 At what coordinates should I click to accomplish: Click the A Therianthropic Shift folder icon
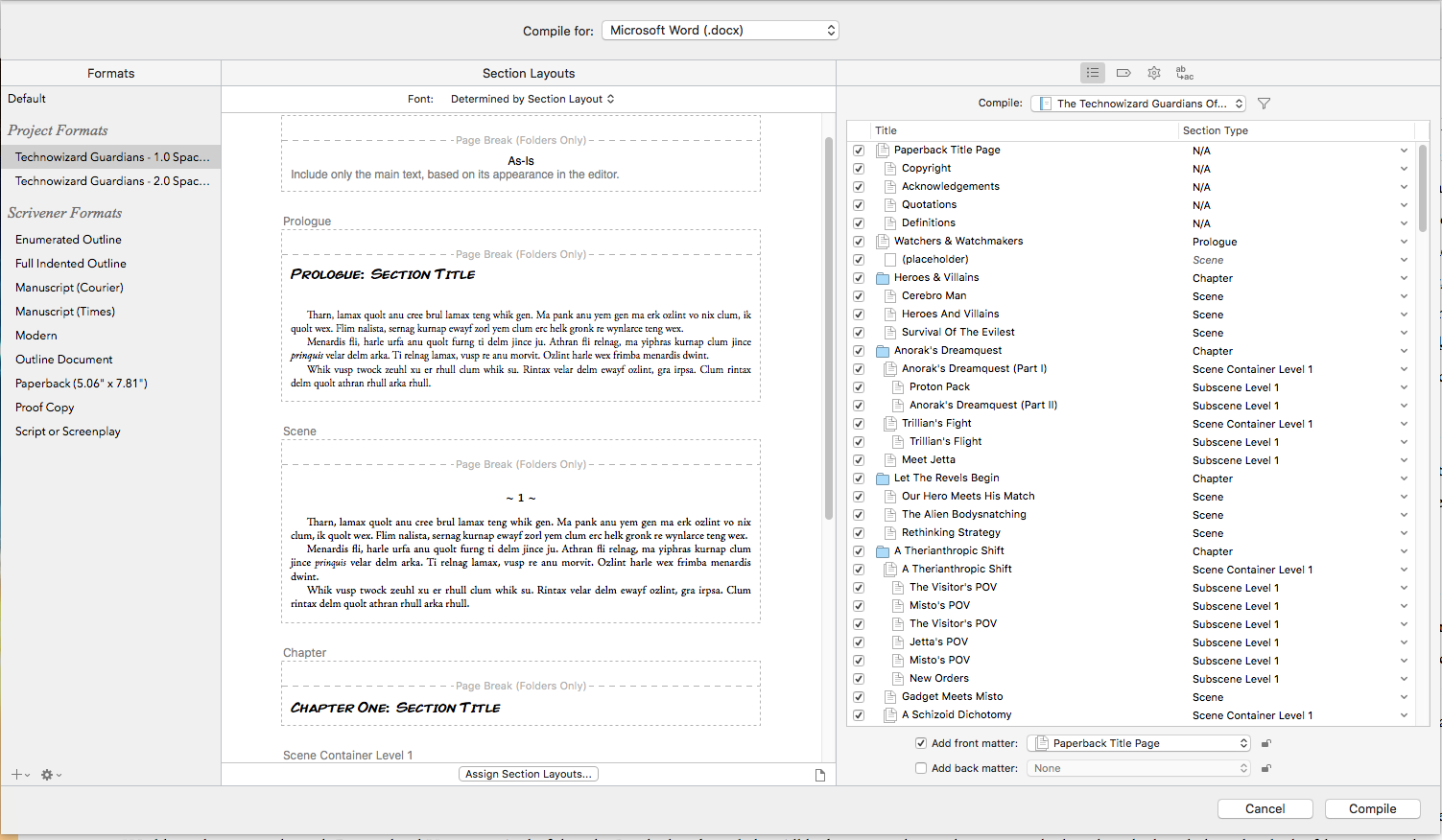coord(883,551)
